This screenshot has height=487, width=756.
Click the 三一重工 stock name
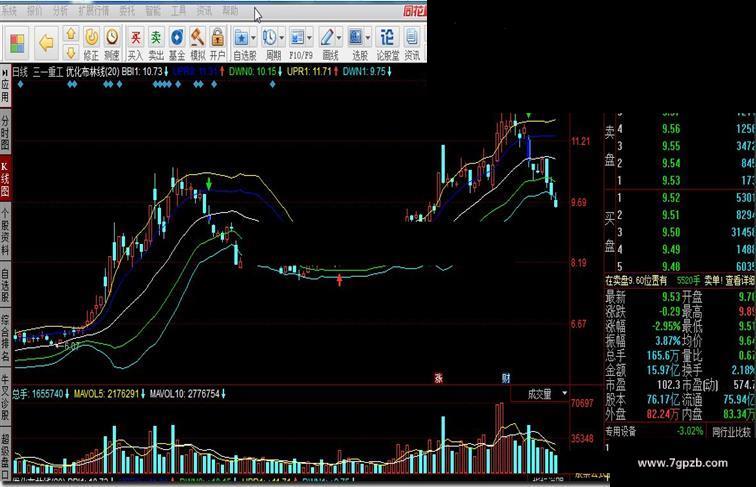[48, 72]
